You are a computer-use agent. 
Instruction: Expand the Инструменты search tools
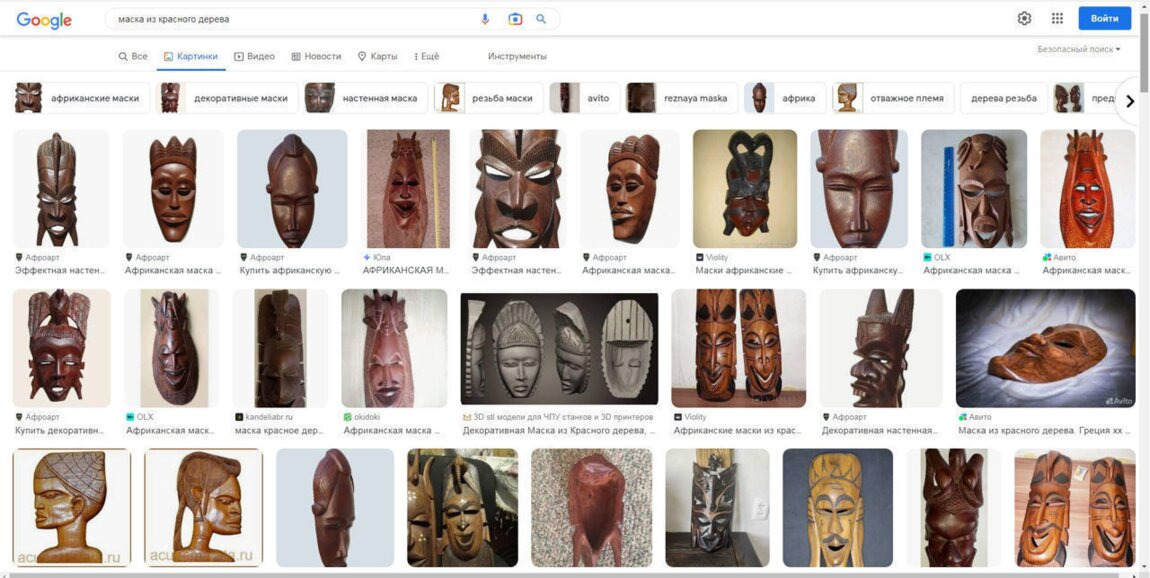(517, 57)
